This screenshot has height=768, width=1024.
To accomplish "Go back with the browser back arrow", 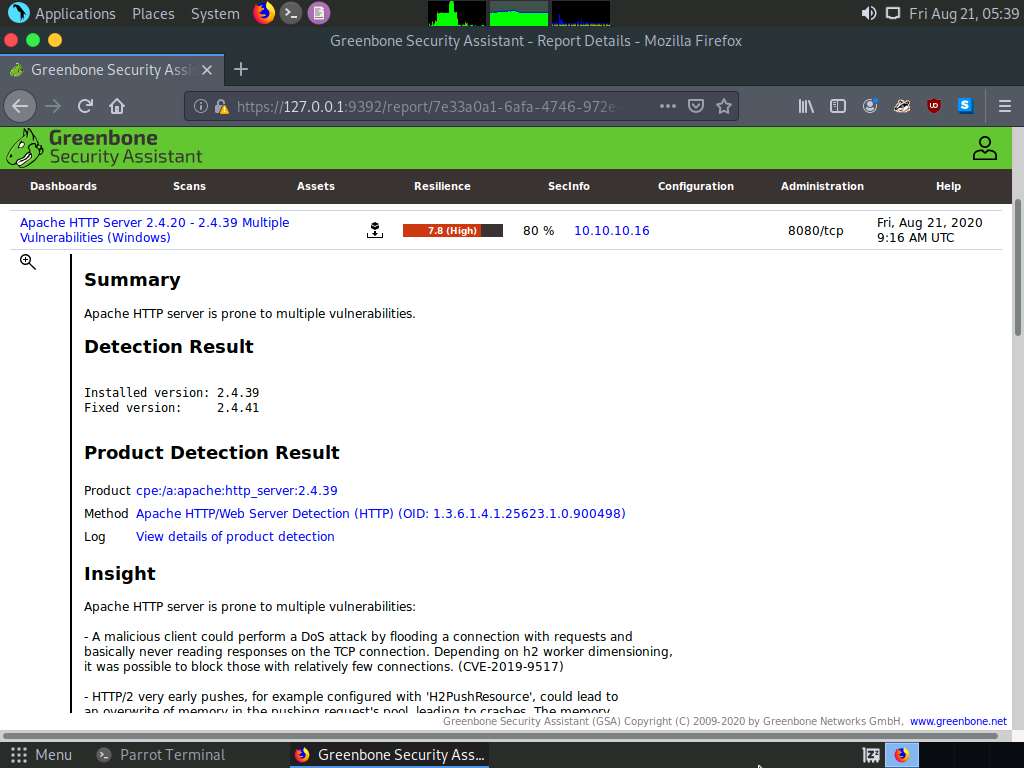I will pyautogui.click(x=20, y=106).
